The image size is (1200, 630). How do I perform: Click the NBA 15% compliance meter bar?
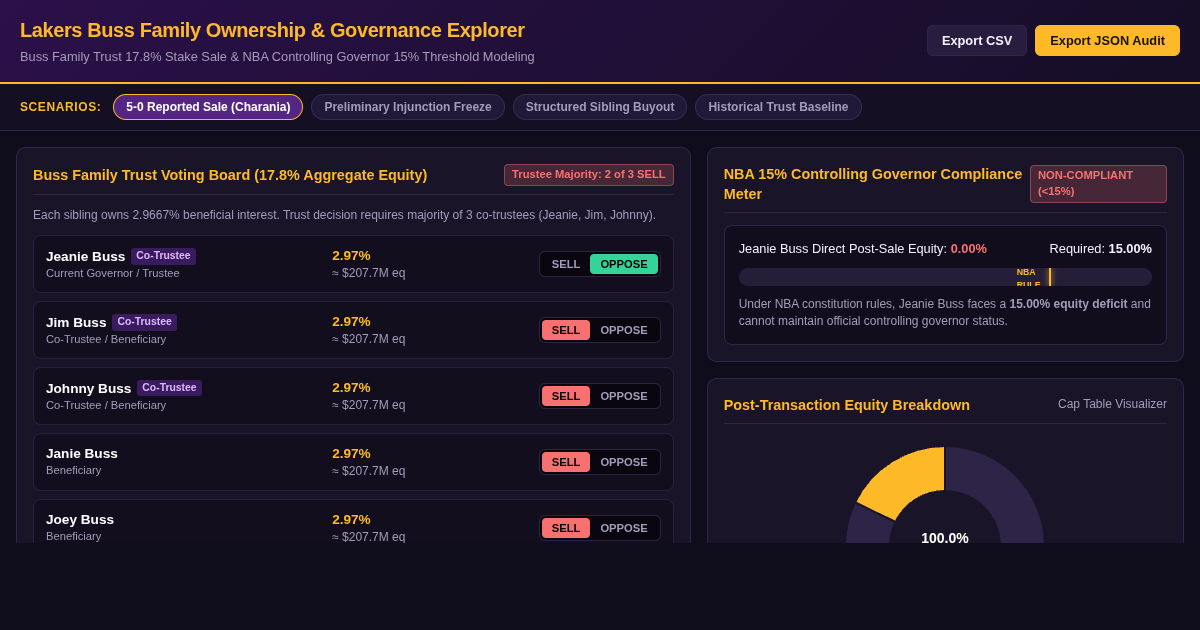click(x=945, y=277)
